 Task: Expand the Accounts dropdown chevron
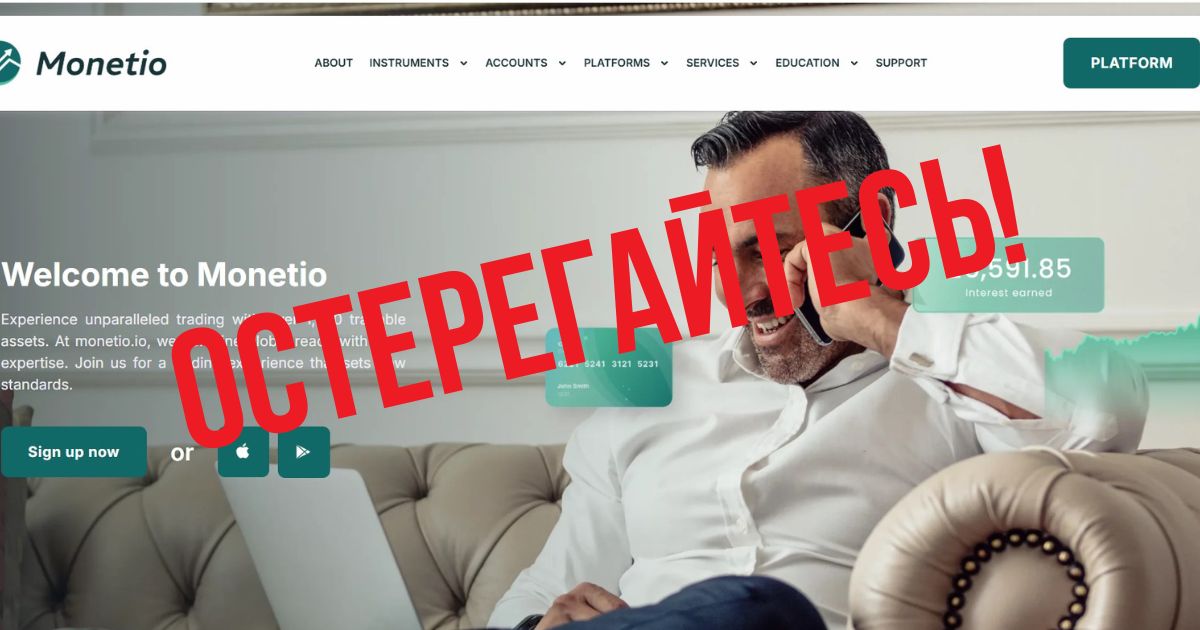point(562,63)
